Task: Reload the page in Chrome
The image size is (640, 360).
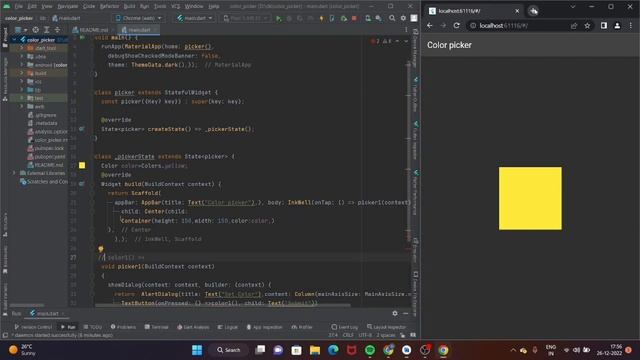Action: click(456, 26)
